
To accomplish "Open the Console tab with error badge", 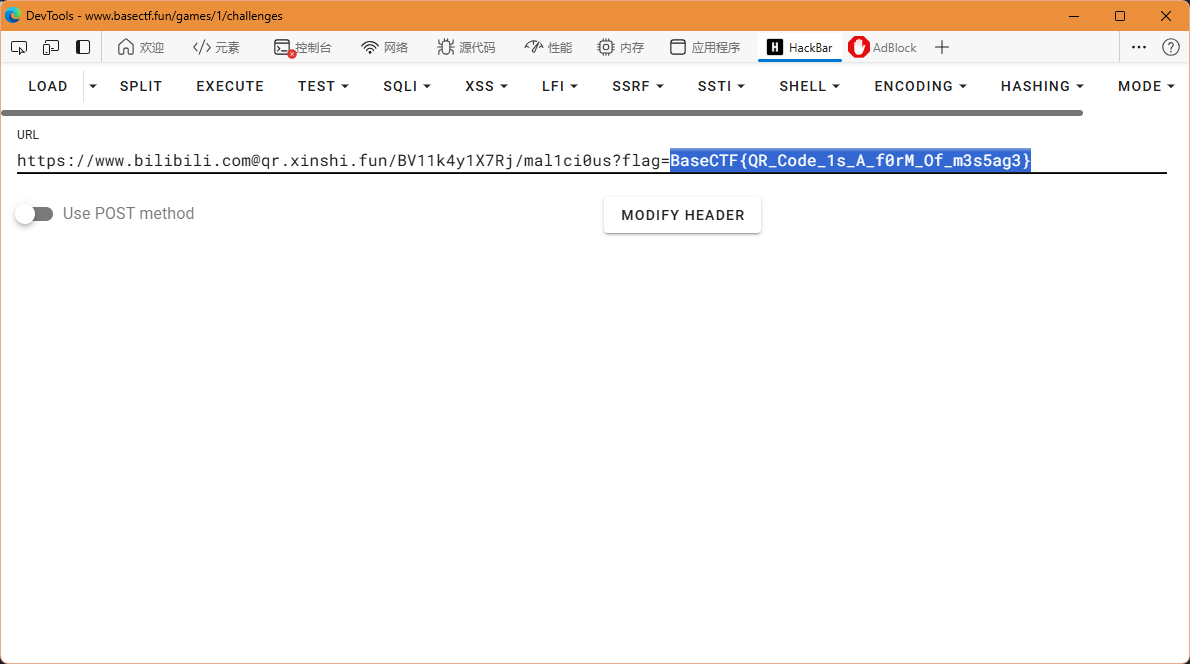I will click(x=303, y=47).
